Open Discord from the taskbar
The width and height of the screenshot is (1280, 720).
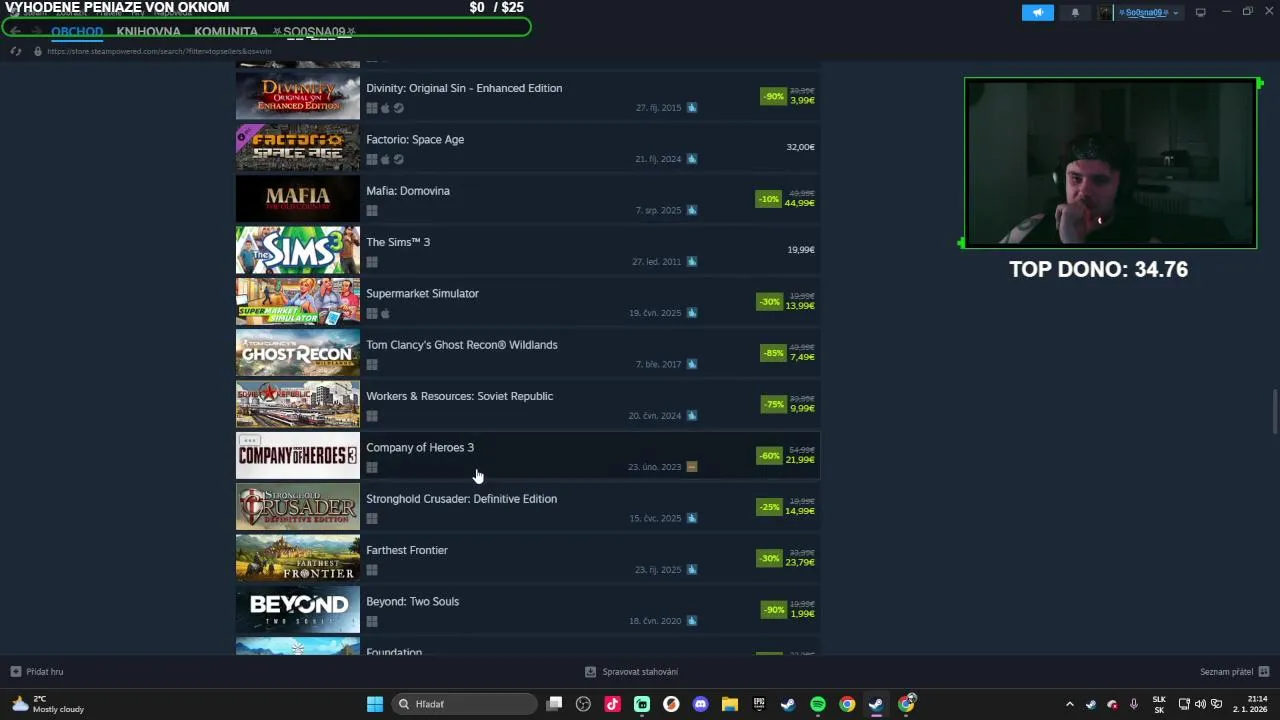point(700,704)
